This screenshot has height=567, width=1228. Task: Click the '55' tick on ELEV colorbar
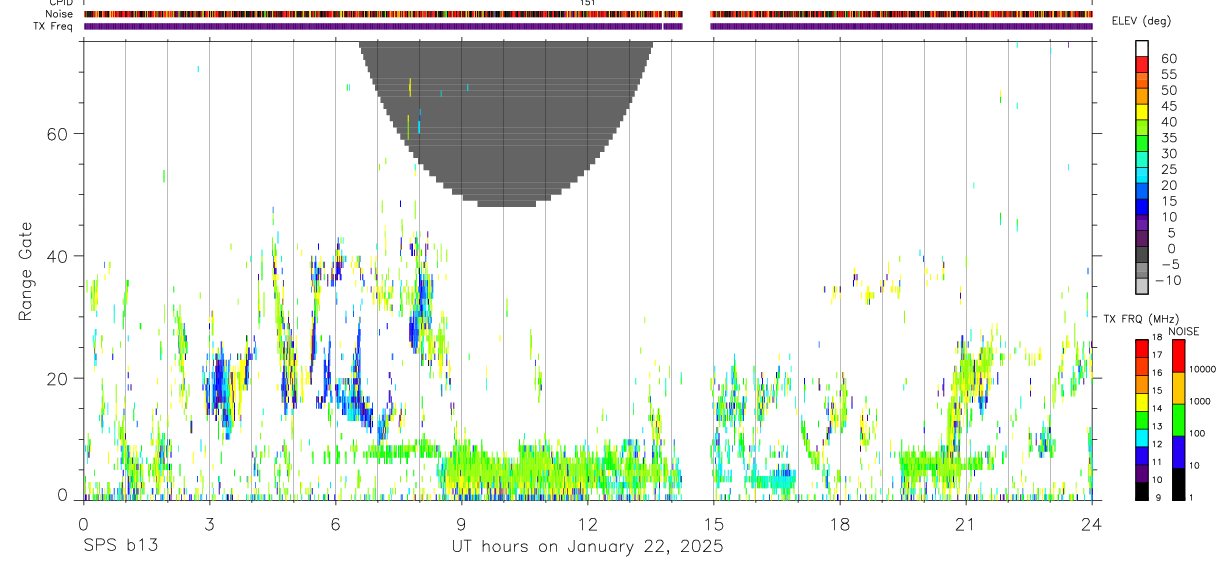tap(1168, 75)
